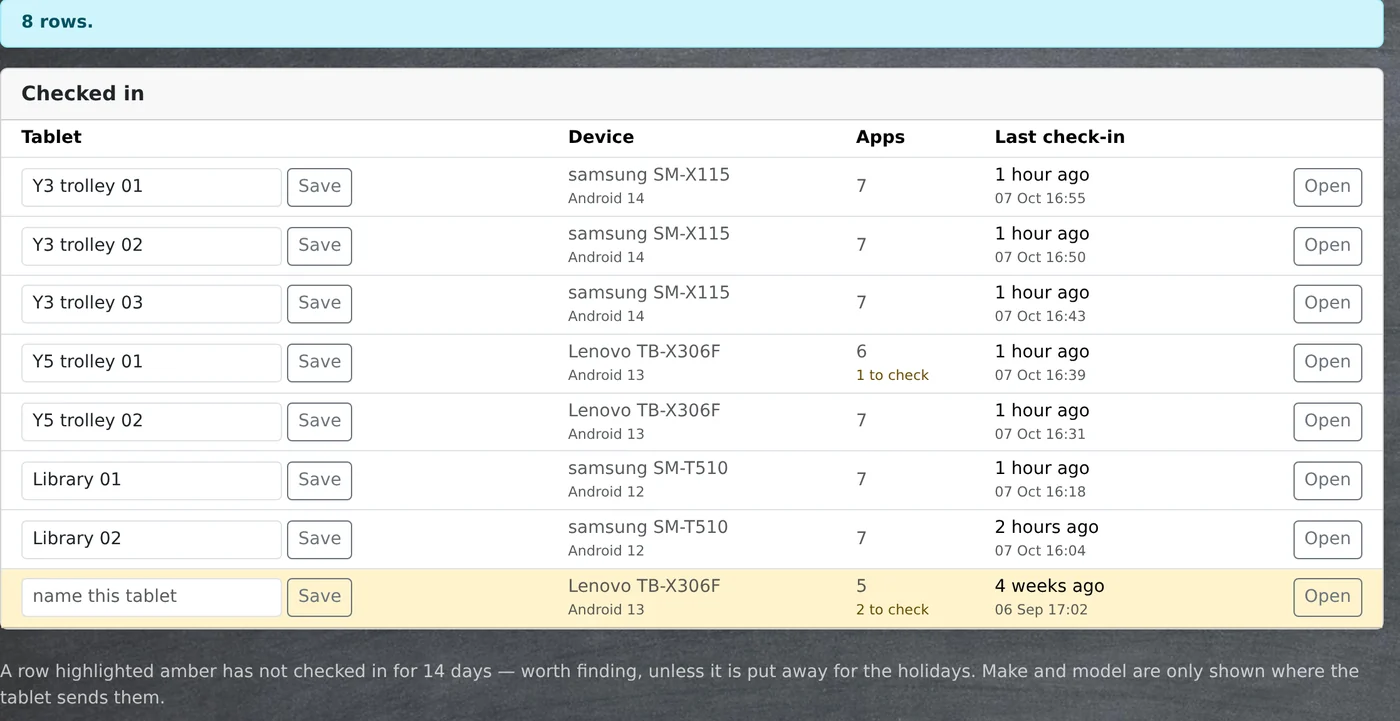Click the Y5 trolley 01 name field
The image size is (1400, 721).
coord(151,363)
